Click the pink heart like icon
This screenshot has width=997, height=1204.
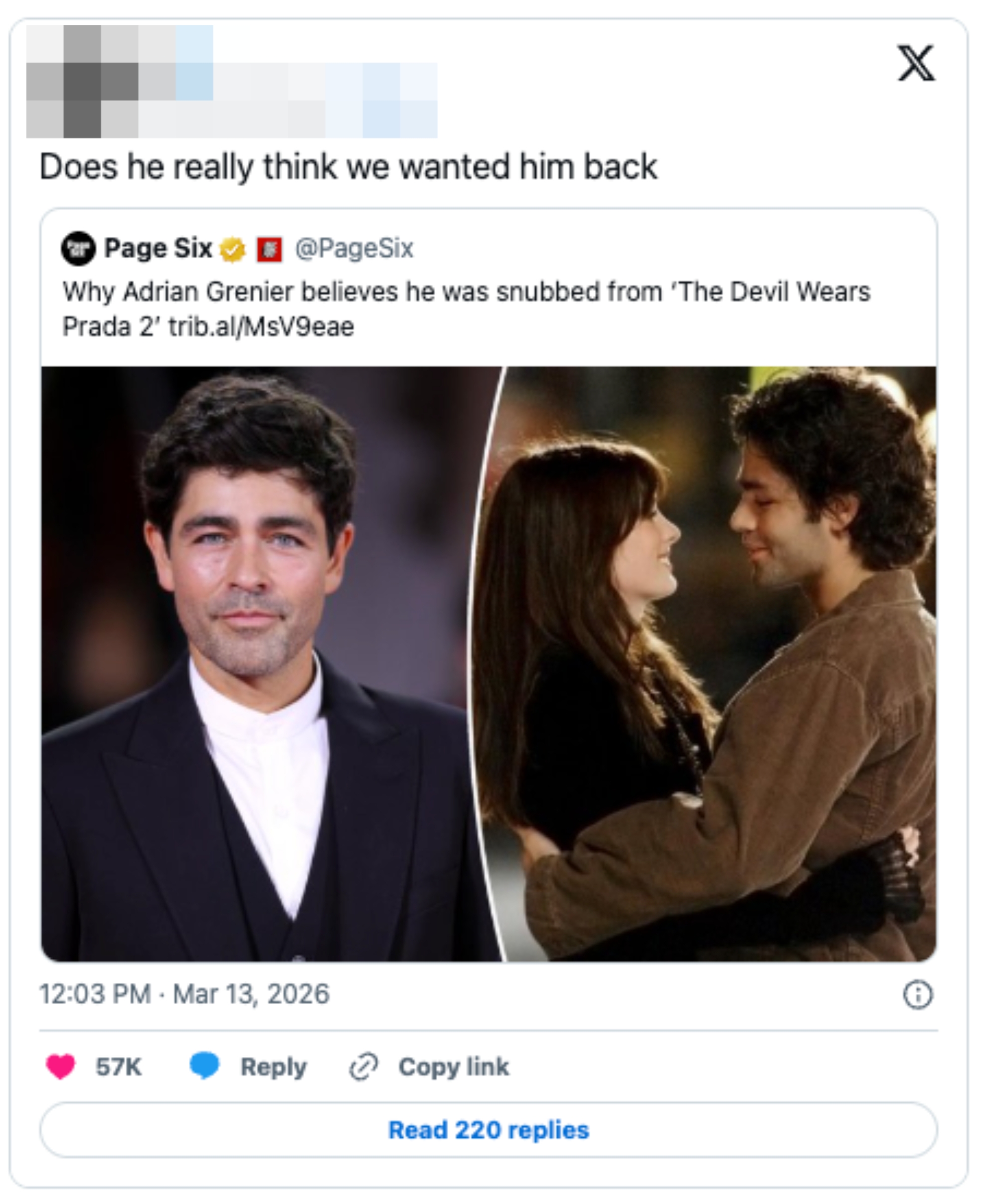point(60,1067)
